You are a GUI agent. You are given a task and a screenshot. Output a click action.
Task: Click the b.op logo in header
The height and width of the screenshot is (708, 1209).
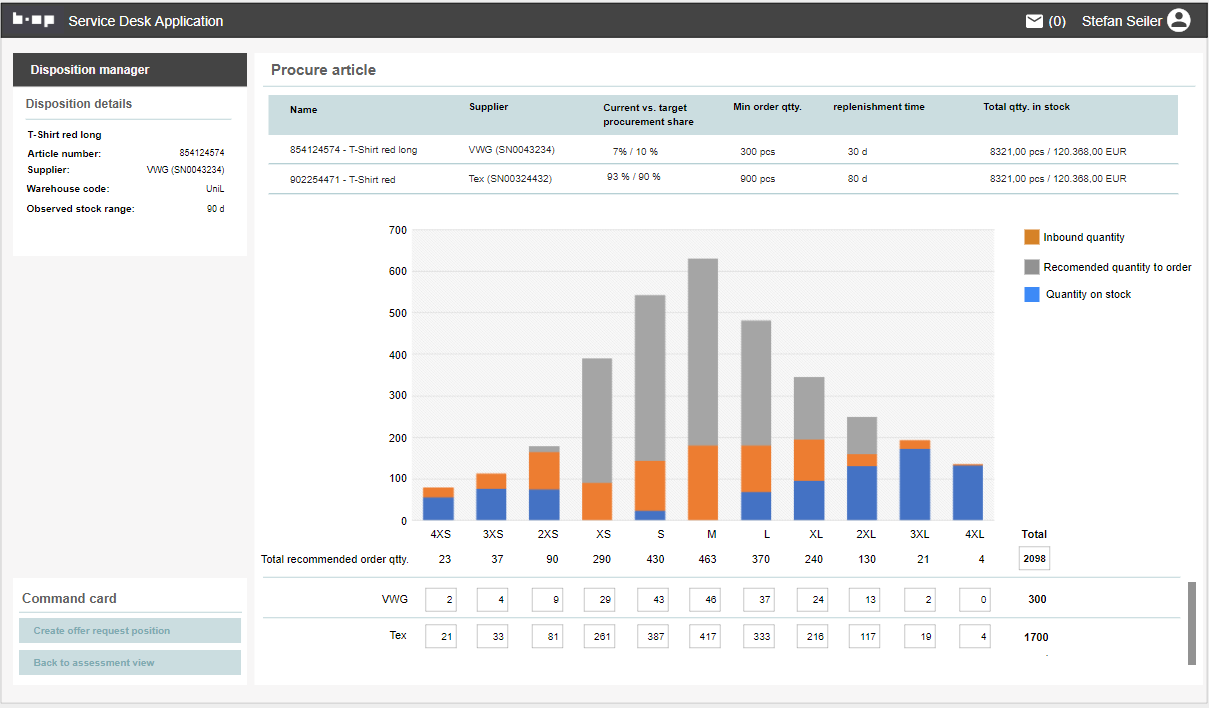(x=33, y=20)
